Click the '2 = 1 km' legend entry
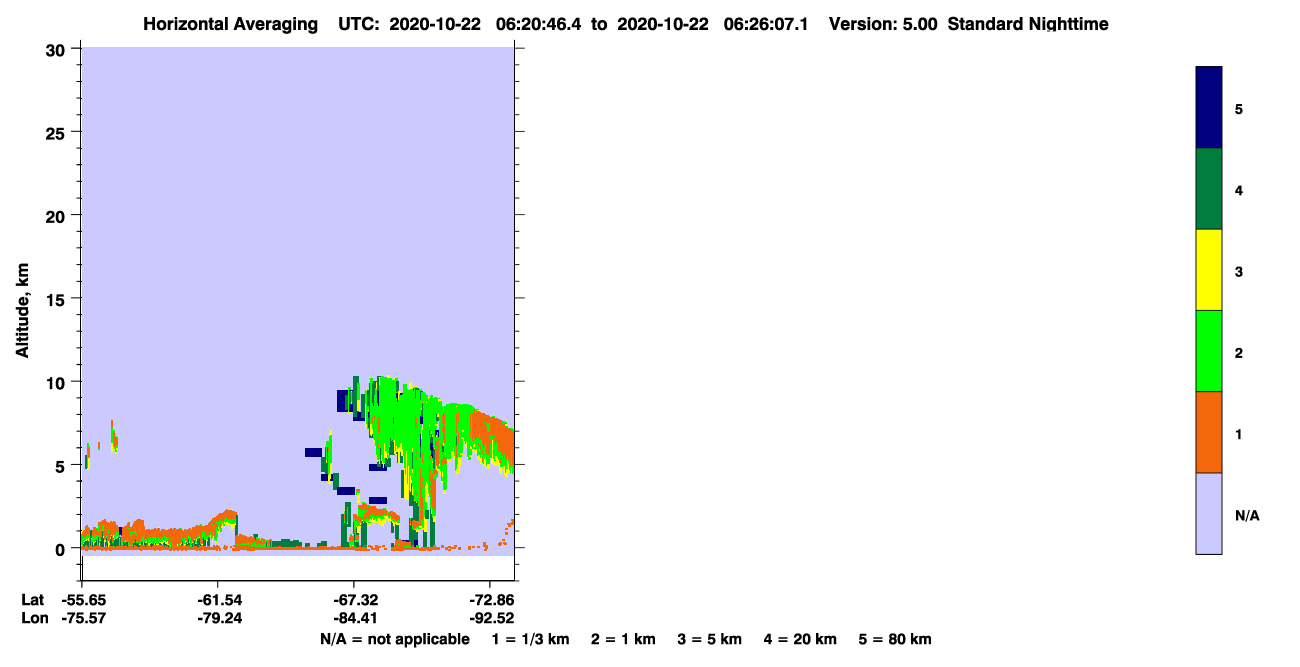 point(623,639)
